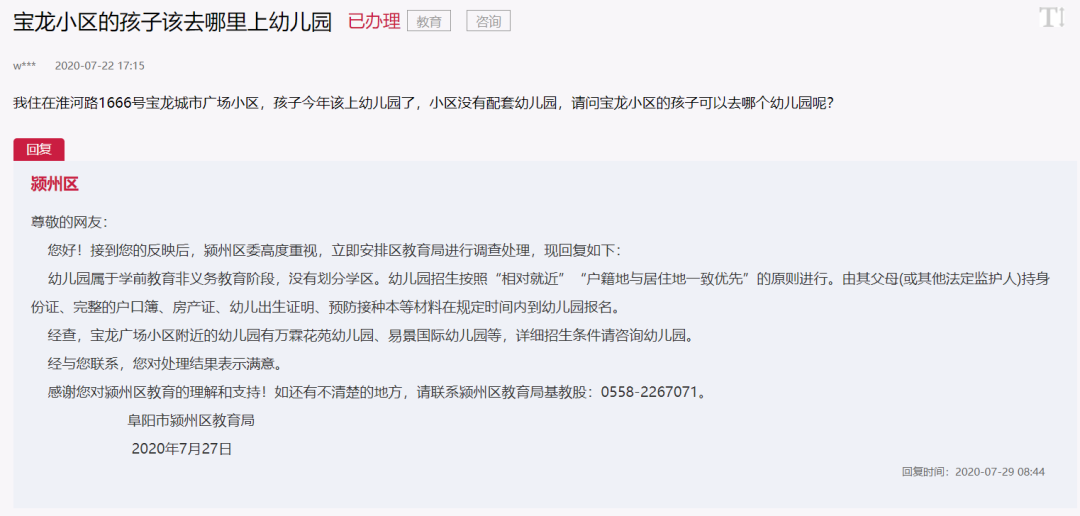Screen dimensions: 1080x516
Task: Select the 教育 tag
Action: [x=429, y=21]
